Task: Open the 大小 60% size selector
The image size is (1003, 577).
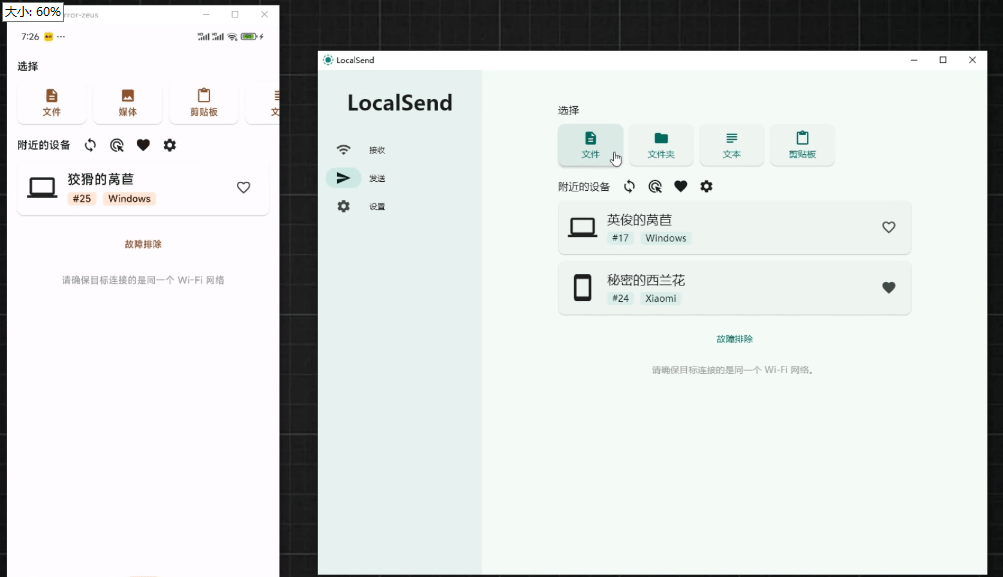Action: pyautogui.click(x=33, y=13)
